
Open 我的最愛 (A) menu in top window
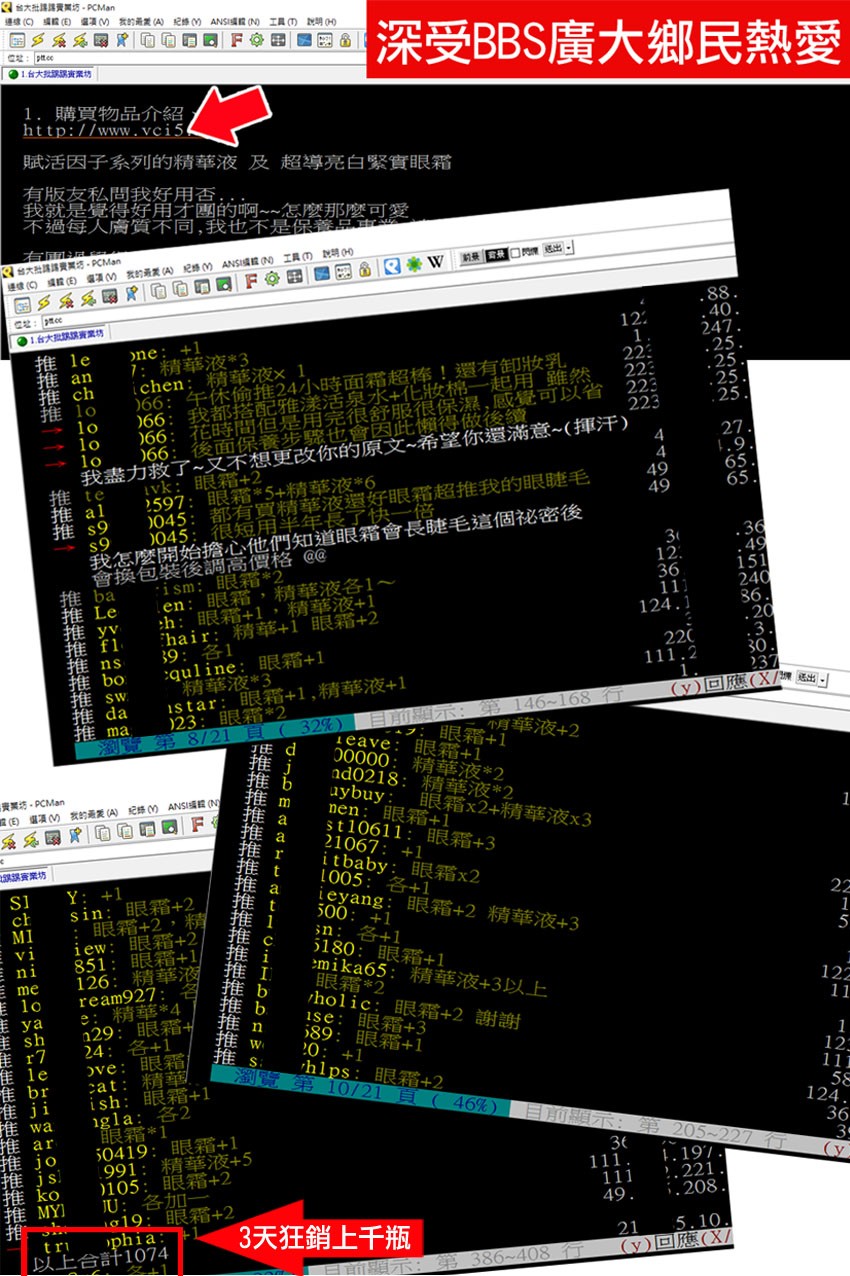click(x=139, y=21)
